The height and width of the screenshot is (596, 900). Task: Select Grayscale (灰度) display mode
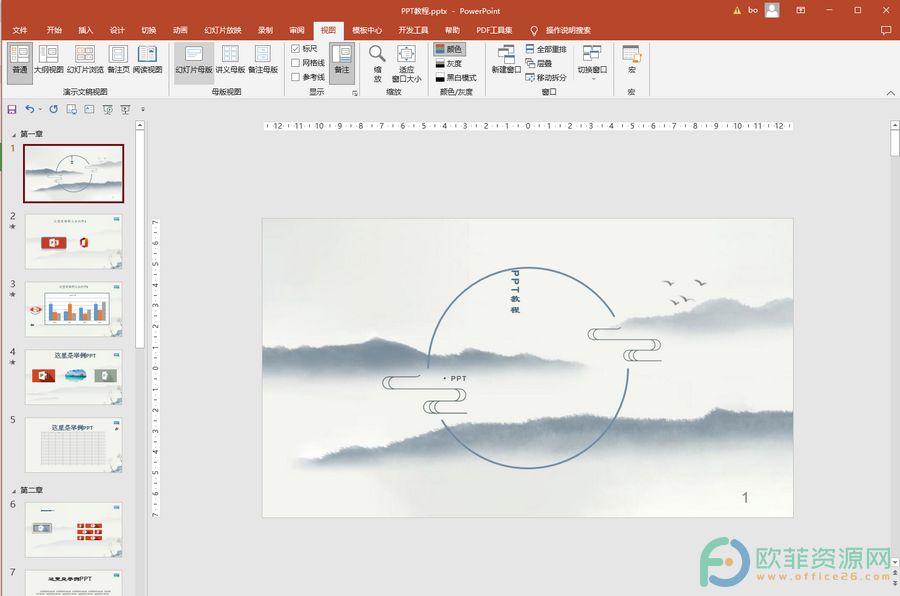[x=449, y=64]
